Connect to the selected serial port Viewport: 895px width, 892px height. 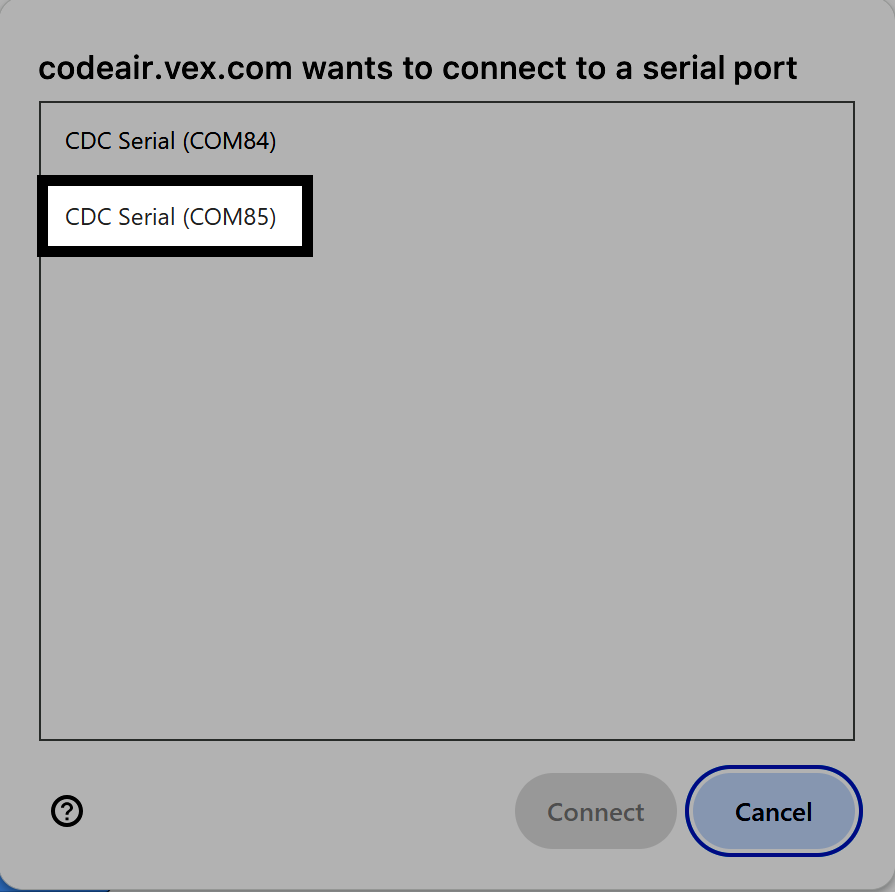point(595,812)
